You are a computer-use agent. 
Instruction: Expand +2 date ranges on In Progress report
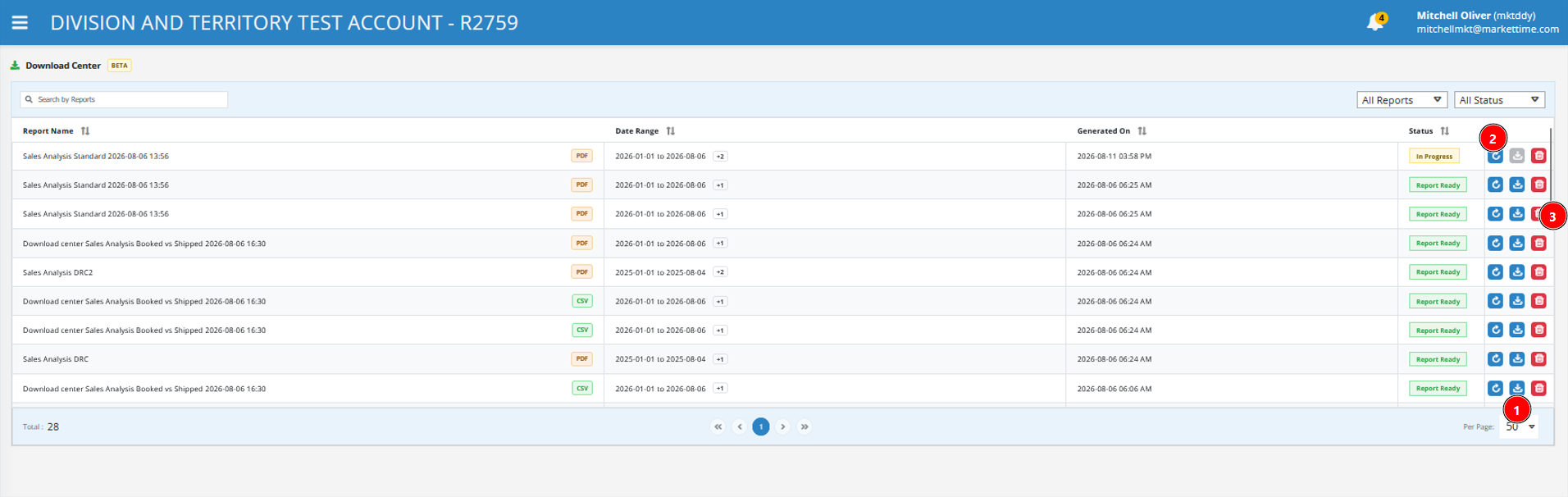coord(720,157)
